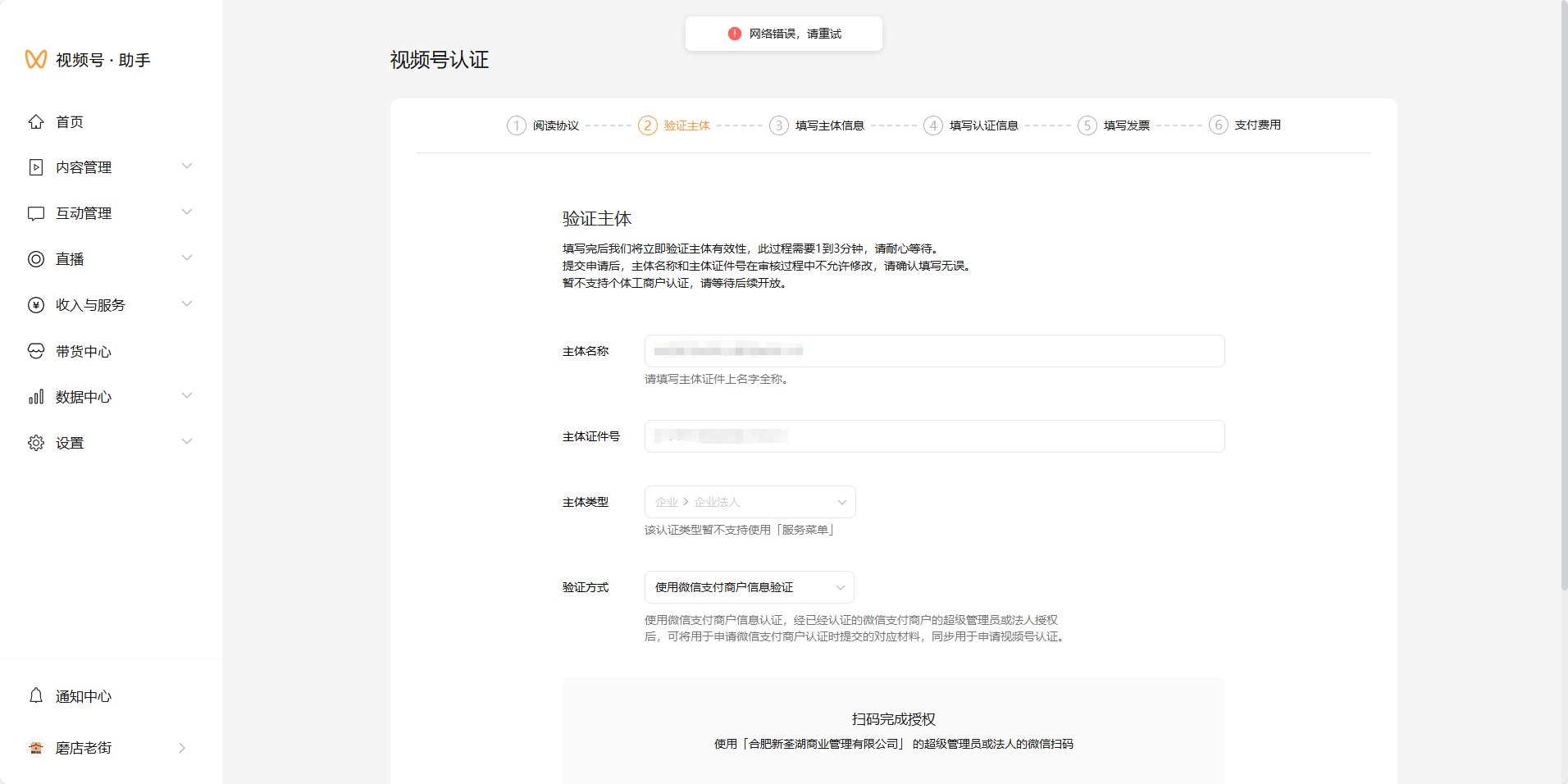This screenshot has width=1568, height=784.
Task: Click the 视频号认证 page title
Action: point(440,60)
